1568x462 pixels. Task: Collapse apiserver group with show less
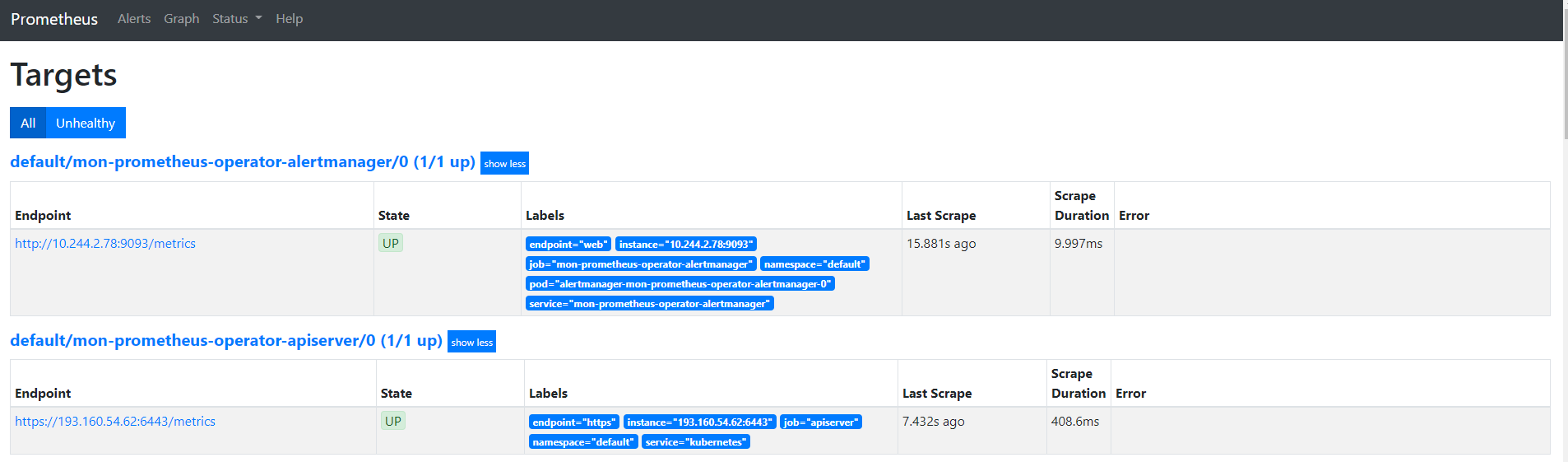click(471, 342)
